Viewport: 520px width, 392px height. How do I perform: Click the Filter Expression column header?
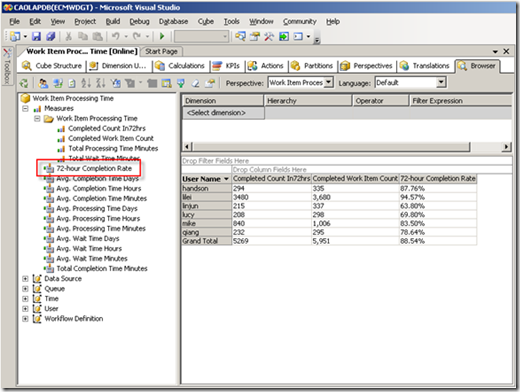pos(460,101)
